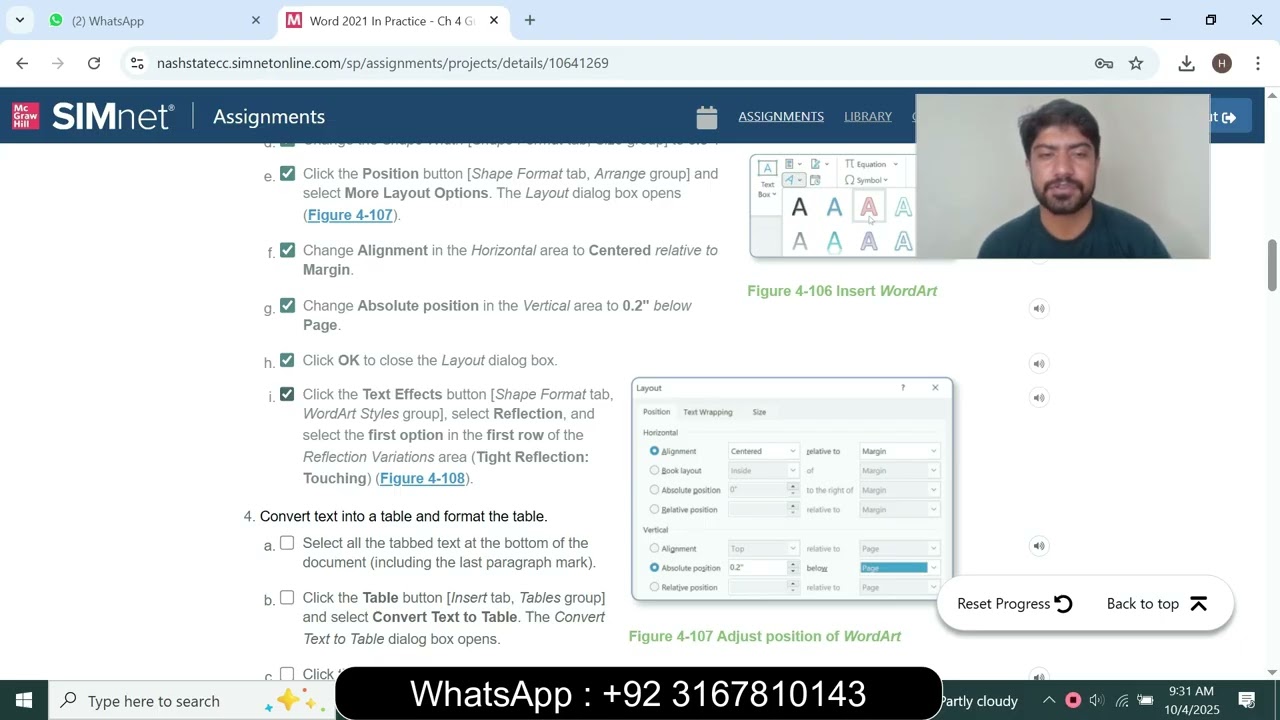
Task: Click the page vertical scrollbar thumb
Action: pos(1272,263)
